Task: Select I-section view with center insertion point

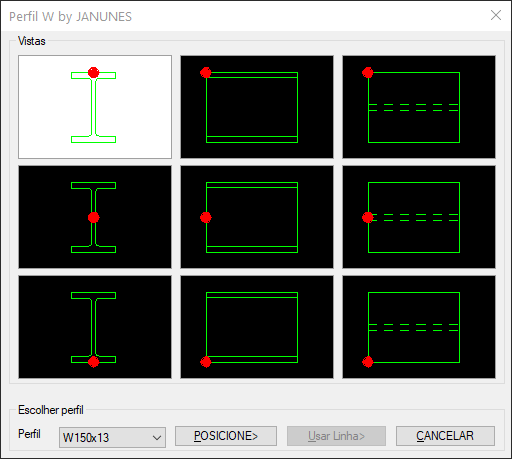Action: [x=95, y=217]
